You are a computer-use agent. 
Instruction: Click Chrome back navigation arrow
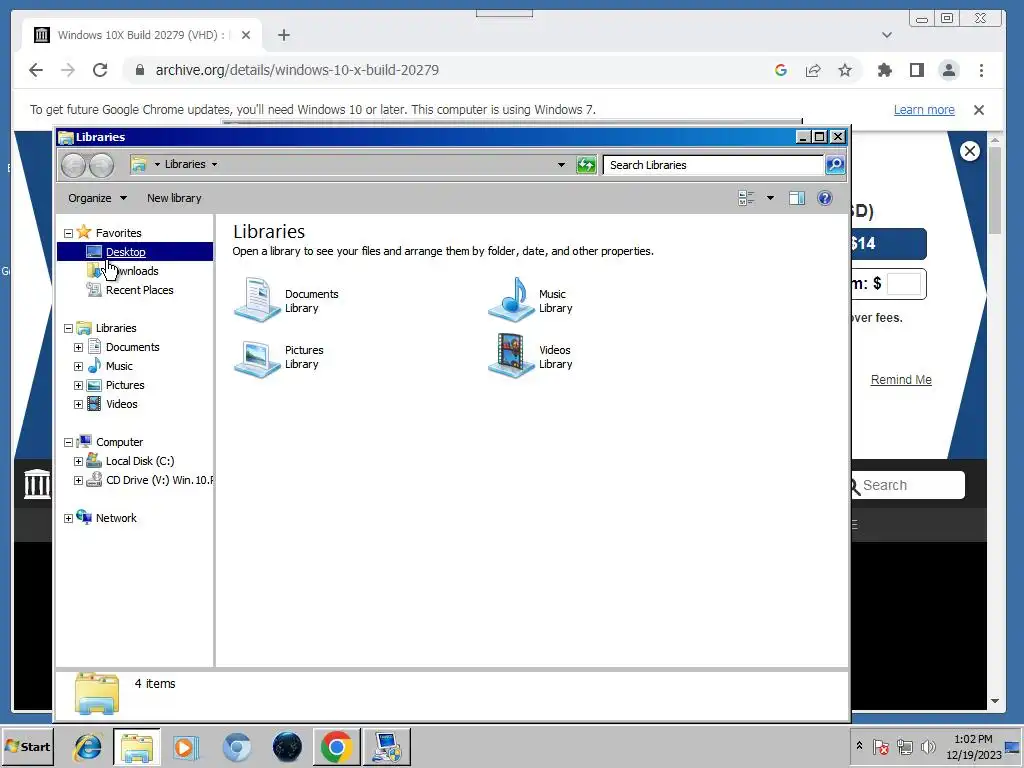(x=36, y=70)
